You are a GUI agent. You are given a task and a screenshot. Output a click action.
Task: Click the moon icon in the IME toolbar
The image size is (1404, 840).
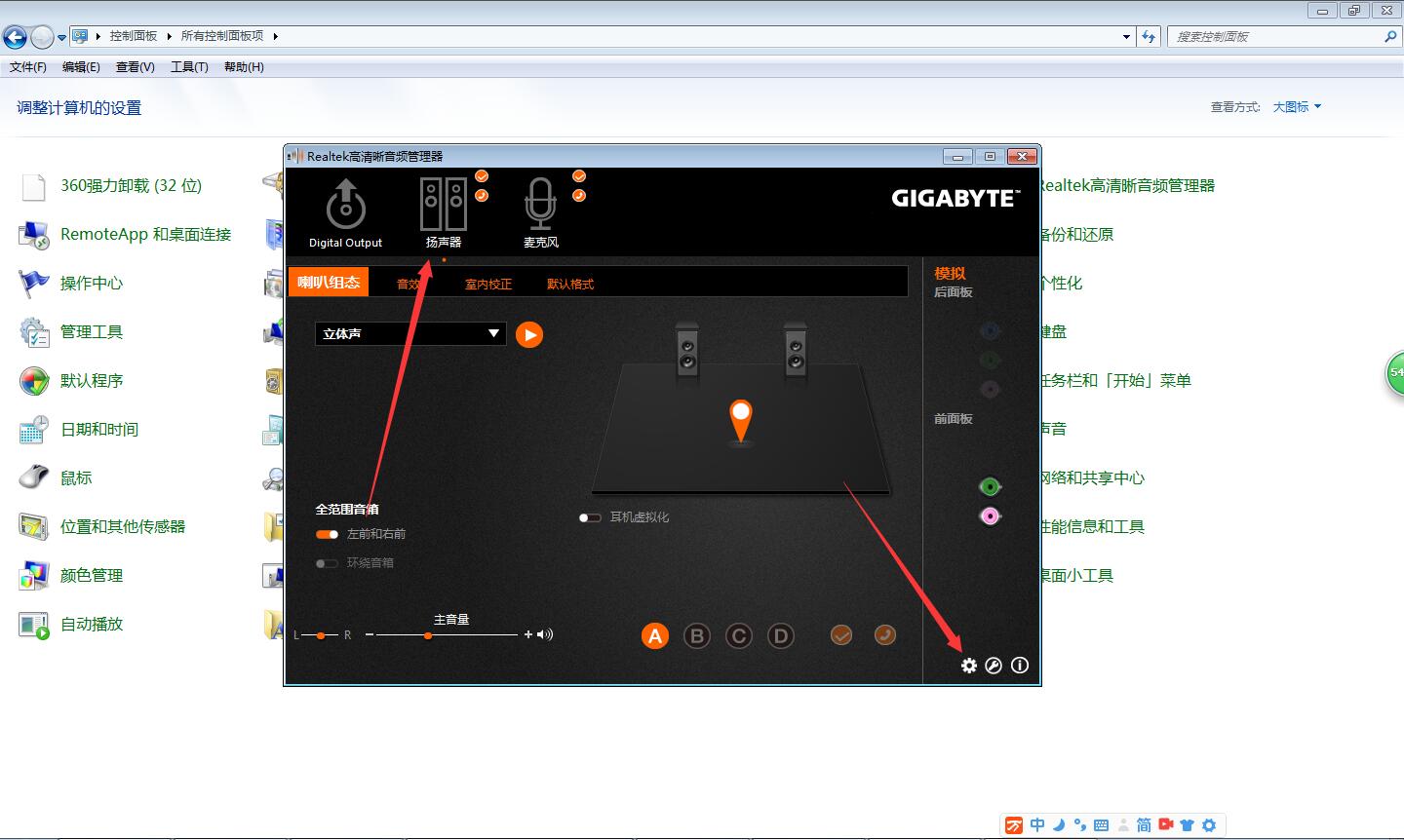tap(1059, 825)
